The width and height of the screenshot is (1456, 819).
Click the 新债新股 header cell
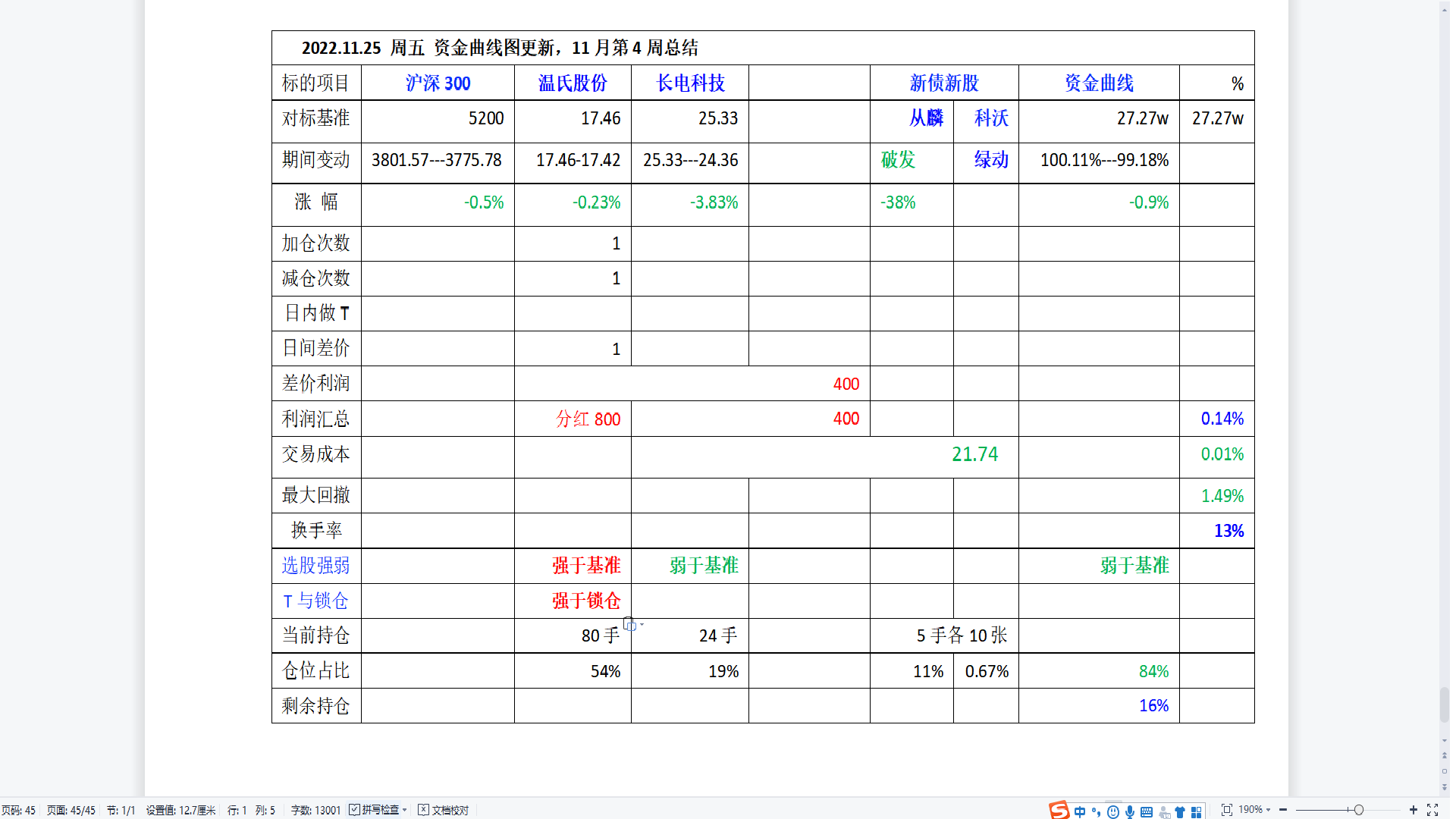pyautogui.click(x=944, y=83)
